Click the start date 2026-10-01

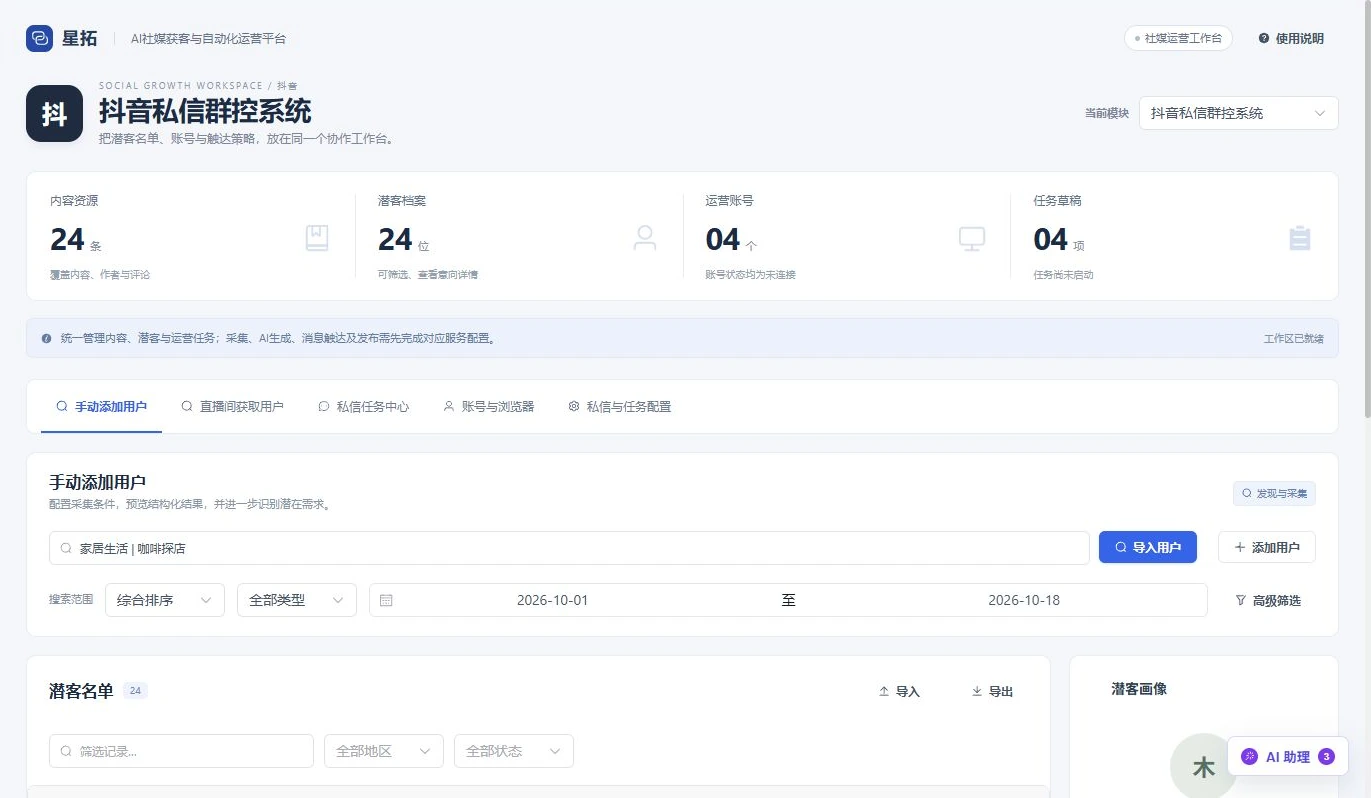click(552, 600)
